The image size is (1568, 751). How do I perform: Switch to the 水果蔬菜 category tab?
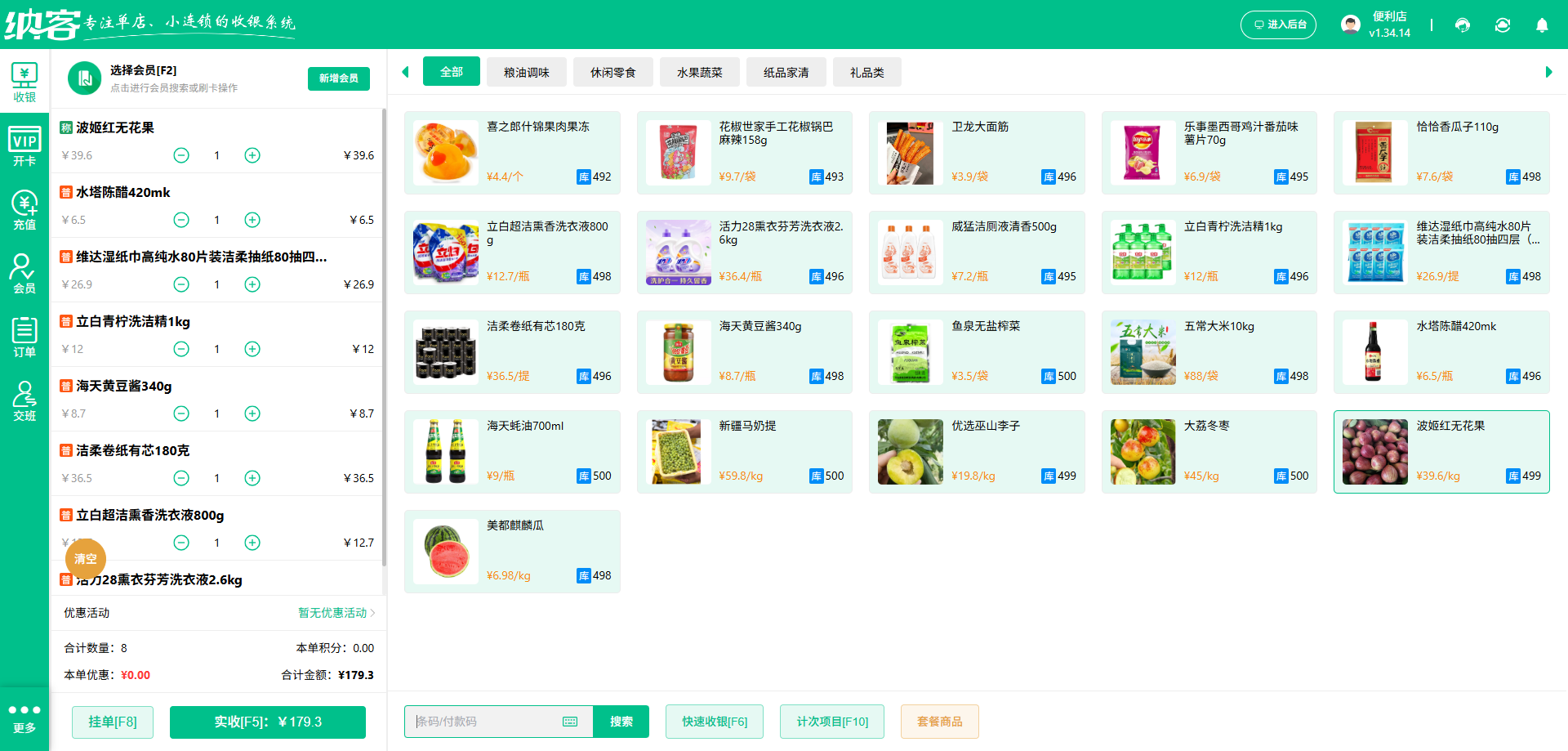699,72
